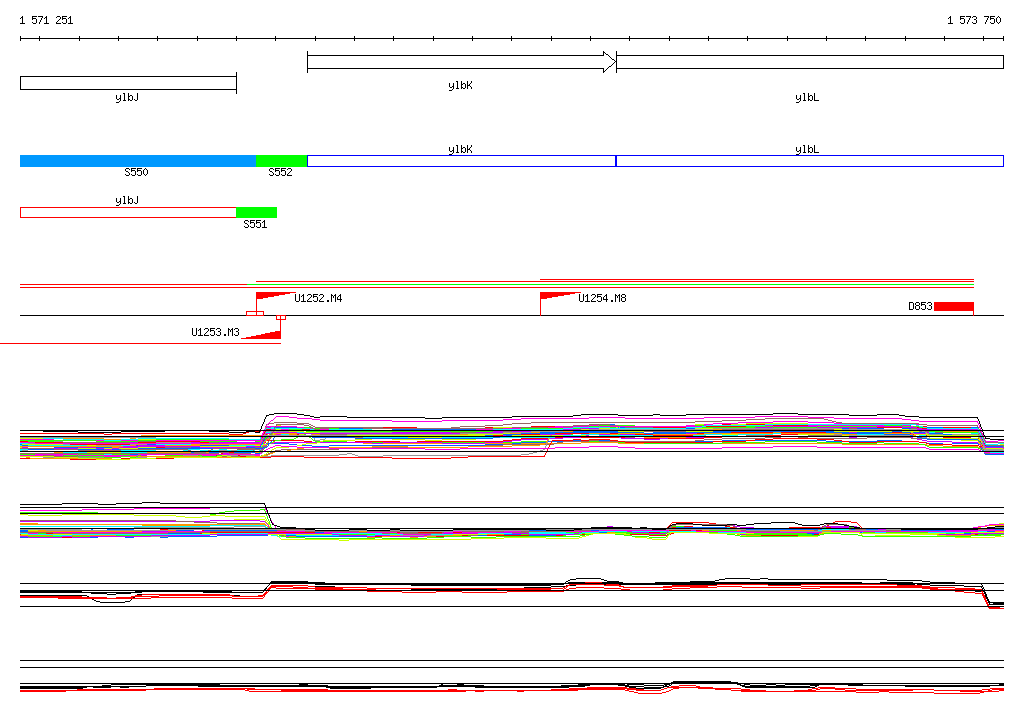Click the green S552 segment
Image resolution: width=1024 pixels, height=714 pixels.
[281, 161]
